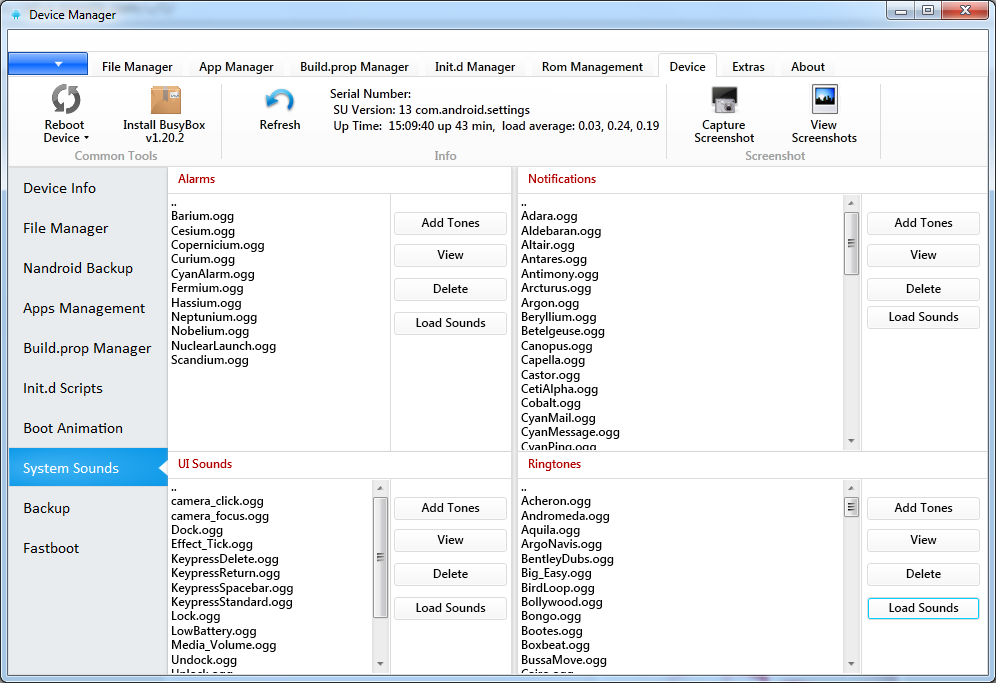The image size is (996, 683).
Task: Open Nandroid Backup in the sidebar
Action: pyautogui.click(x=78, y=268)
